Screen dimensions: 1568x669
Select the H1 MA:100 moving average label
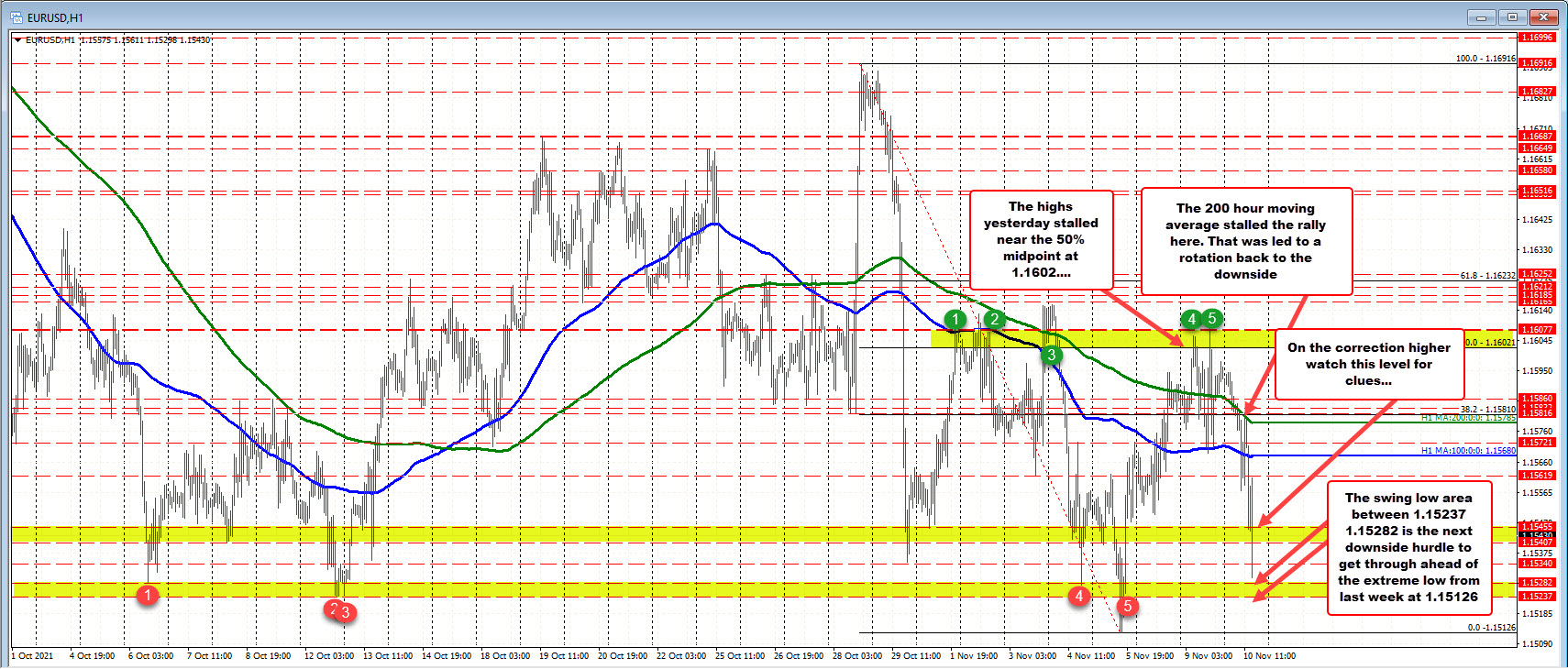1468,451
